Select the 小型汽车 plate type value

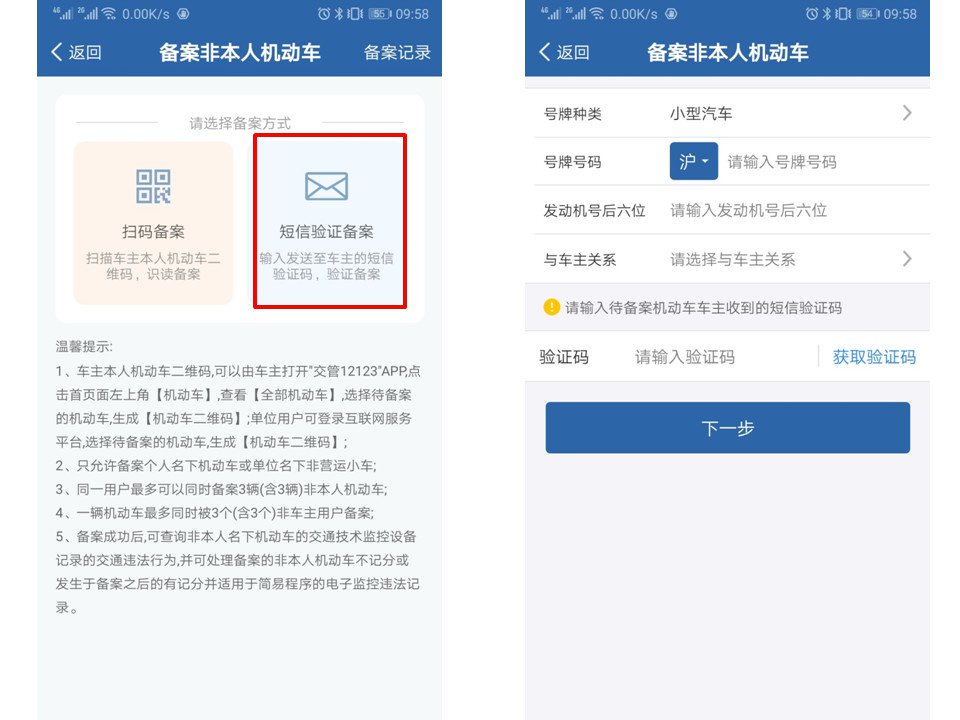701,113
